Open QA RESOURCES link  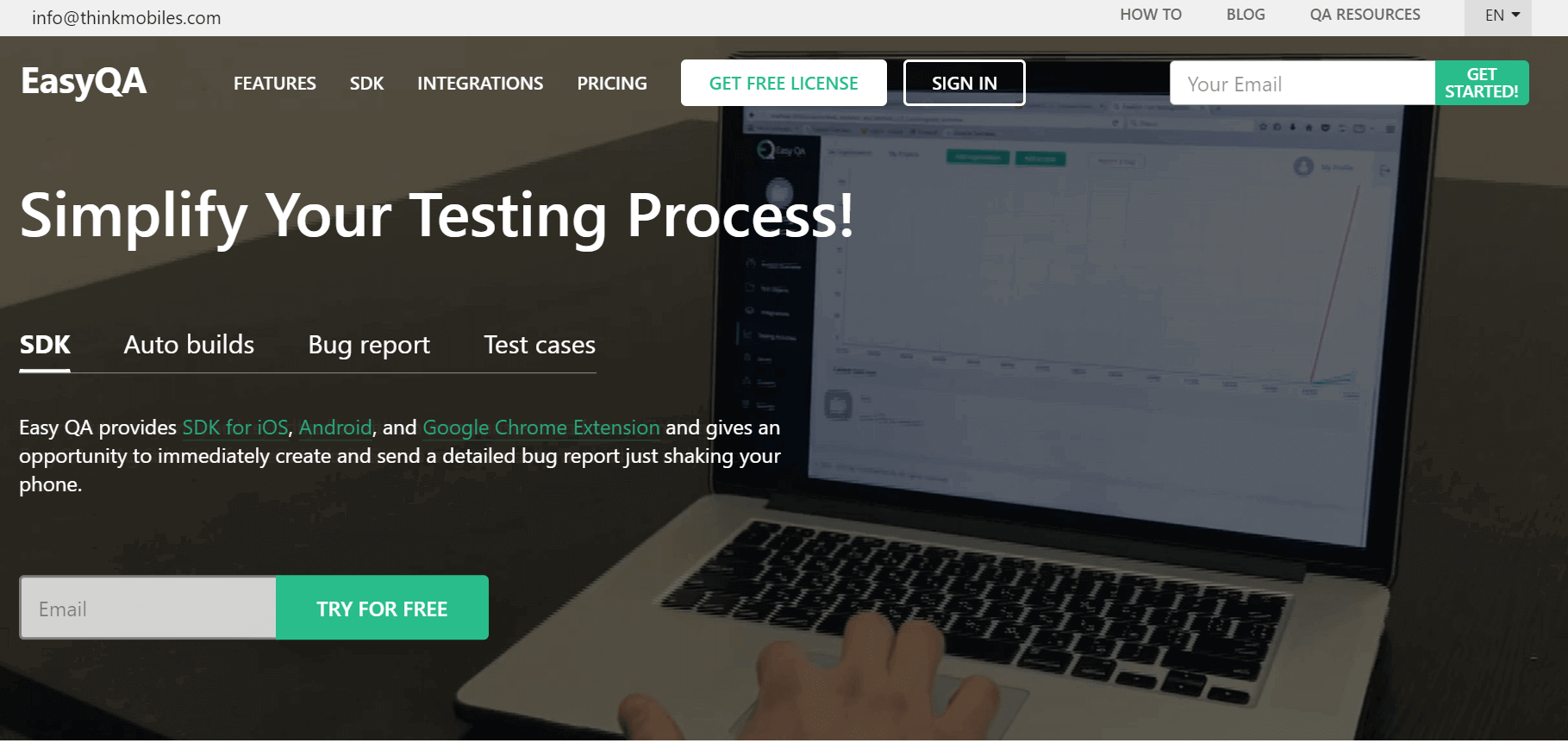coord(1365,15)
